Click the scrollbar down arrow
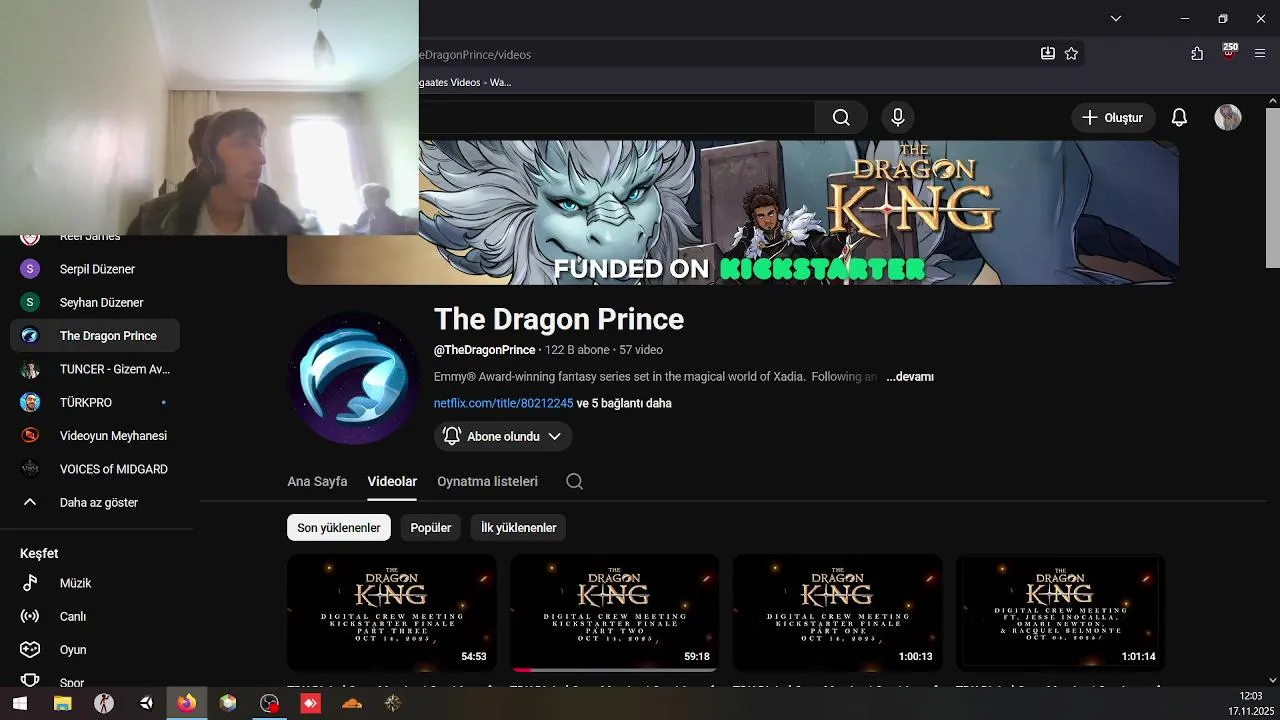Viewport: 1280px width, 720px height. tap(1272, 680)
